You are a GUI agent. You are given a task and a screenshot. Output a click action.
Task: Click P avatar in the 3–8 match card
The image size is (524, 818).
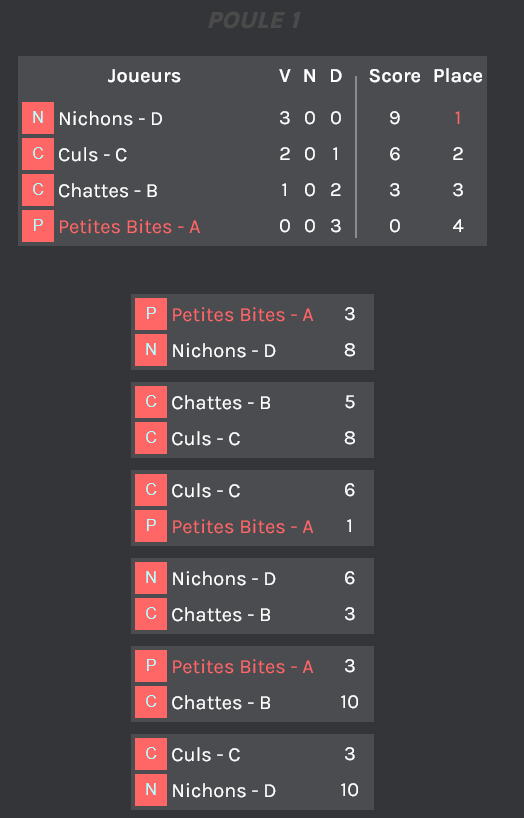[151, 314]
